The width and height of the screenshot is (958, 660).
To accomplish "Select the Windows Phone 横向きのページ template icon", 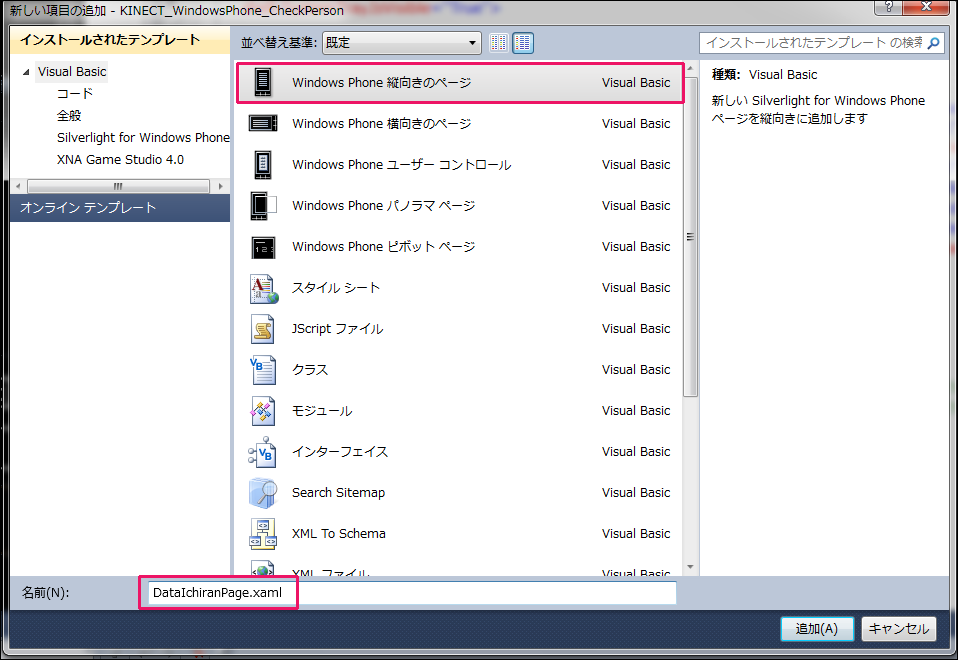I will pos(263,123).
